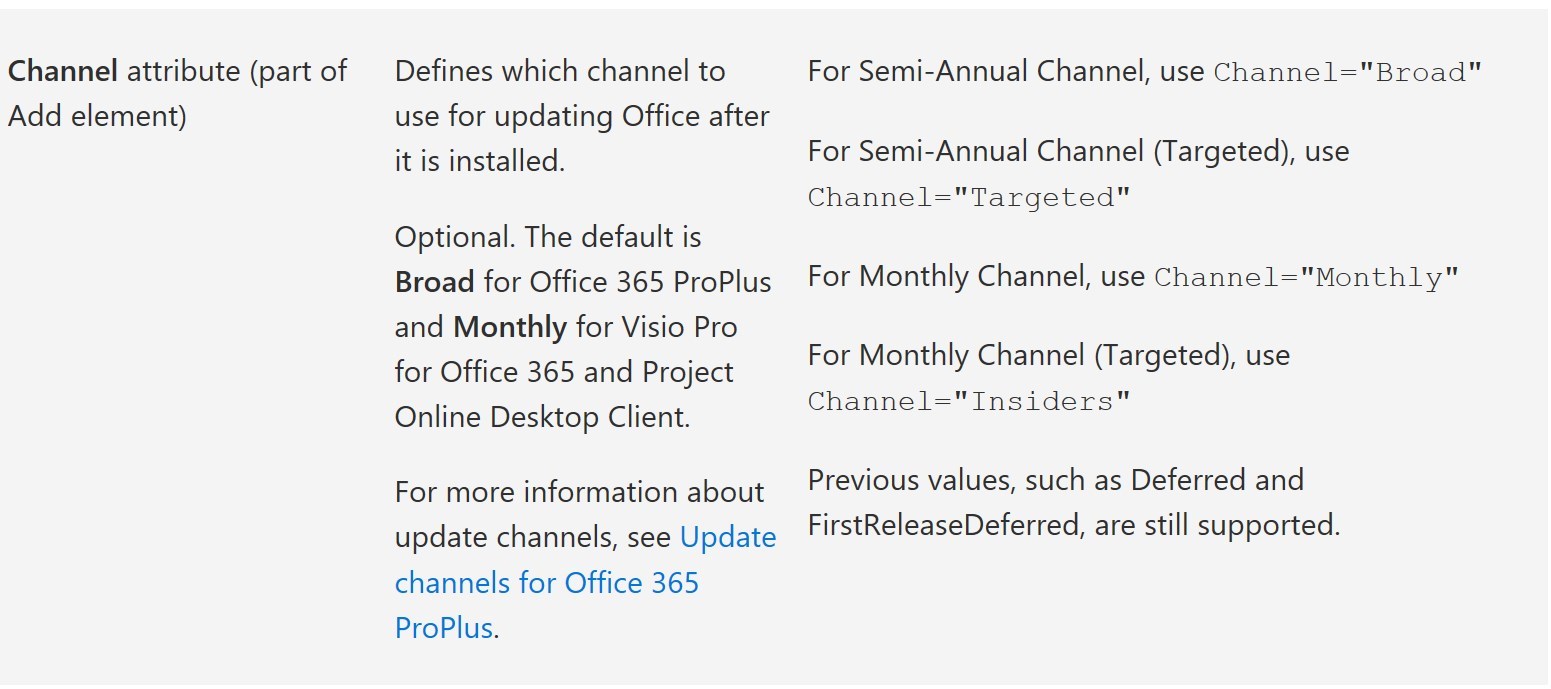Viewport: 1551px width, 689px height.
Task: Click the Channel="Monthly" code snippet
Action: pos(1306,277)
